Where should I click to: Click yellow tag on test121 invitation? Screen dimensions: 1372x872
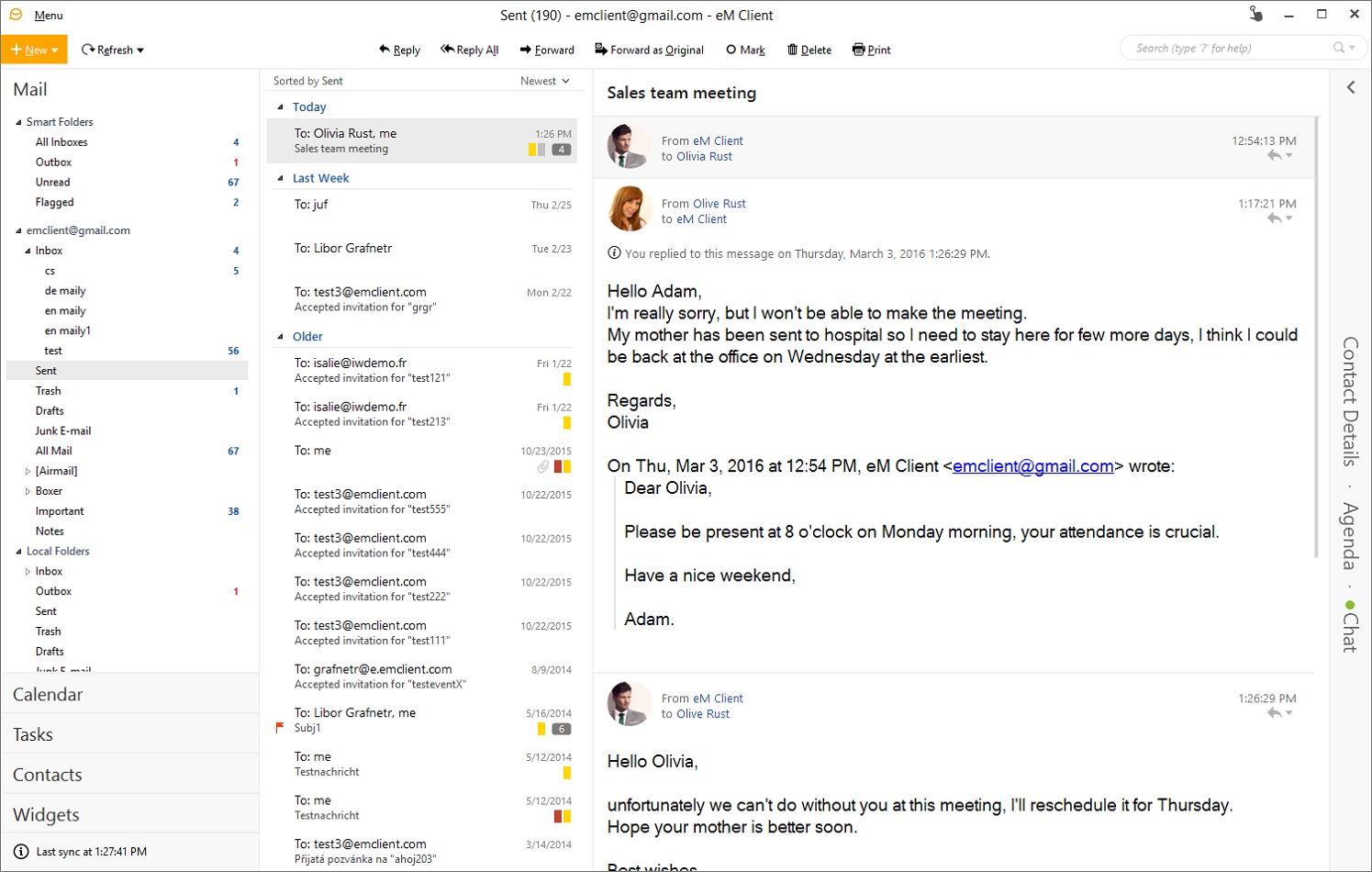coord(567,379)
